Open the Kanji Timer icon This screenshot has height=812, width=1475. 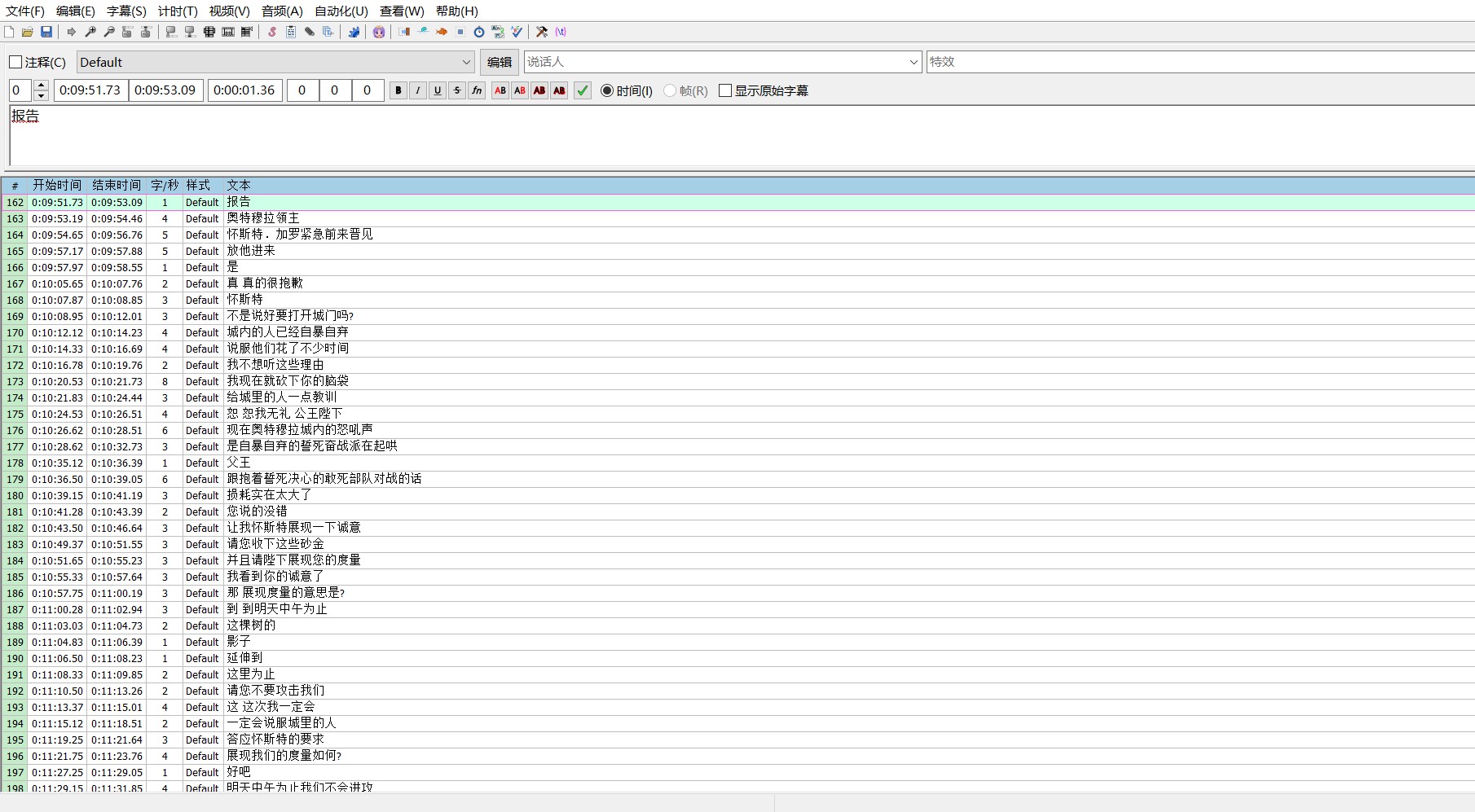[498, 32]
